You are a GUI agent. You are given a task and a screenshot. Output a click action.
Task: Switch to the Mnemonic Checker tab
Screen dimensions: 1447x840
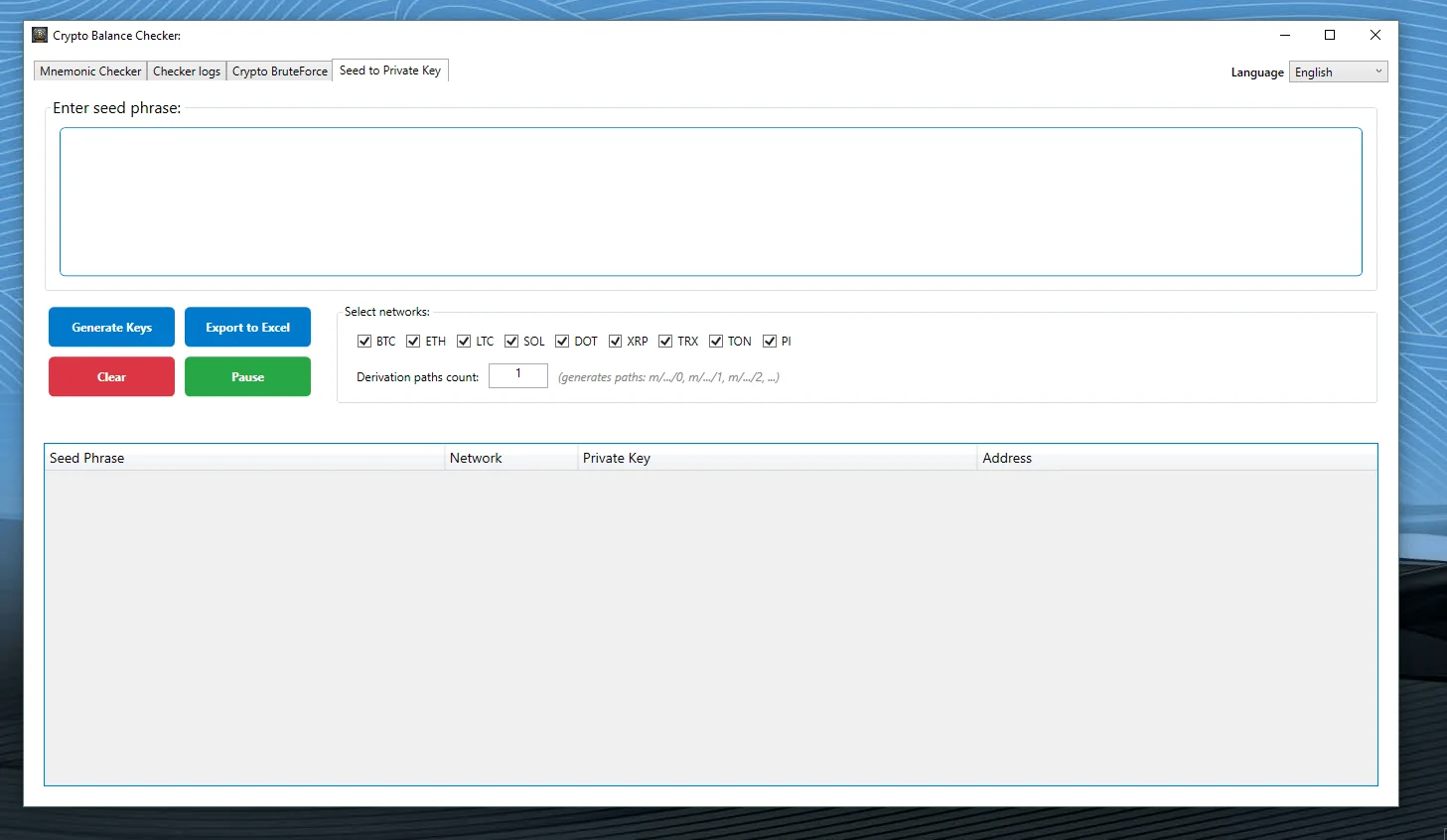(x=90, y=71)
